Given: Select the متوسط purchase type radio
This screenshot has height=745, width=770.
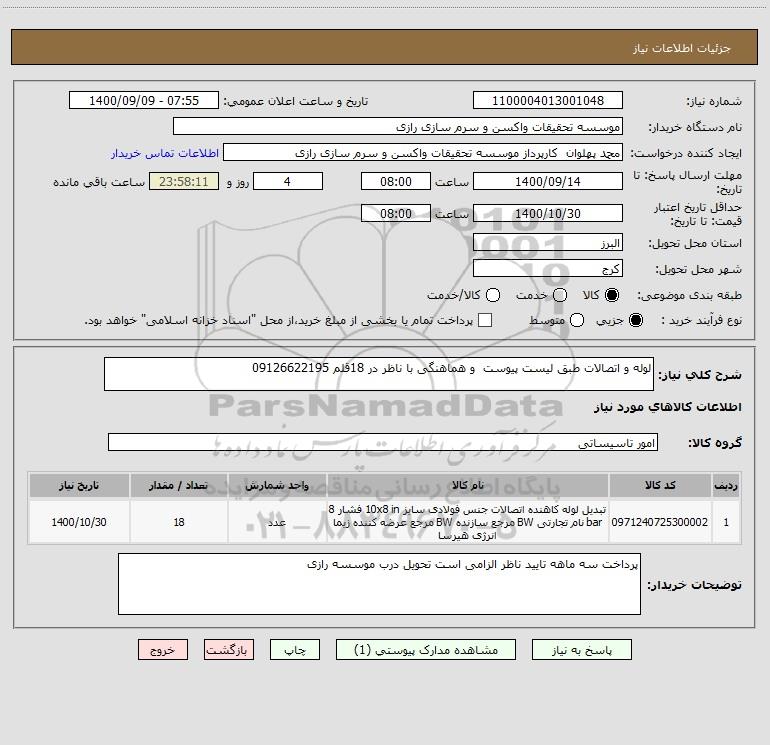Looking at the screenshot, I should (577, 320).
